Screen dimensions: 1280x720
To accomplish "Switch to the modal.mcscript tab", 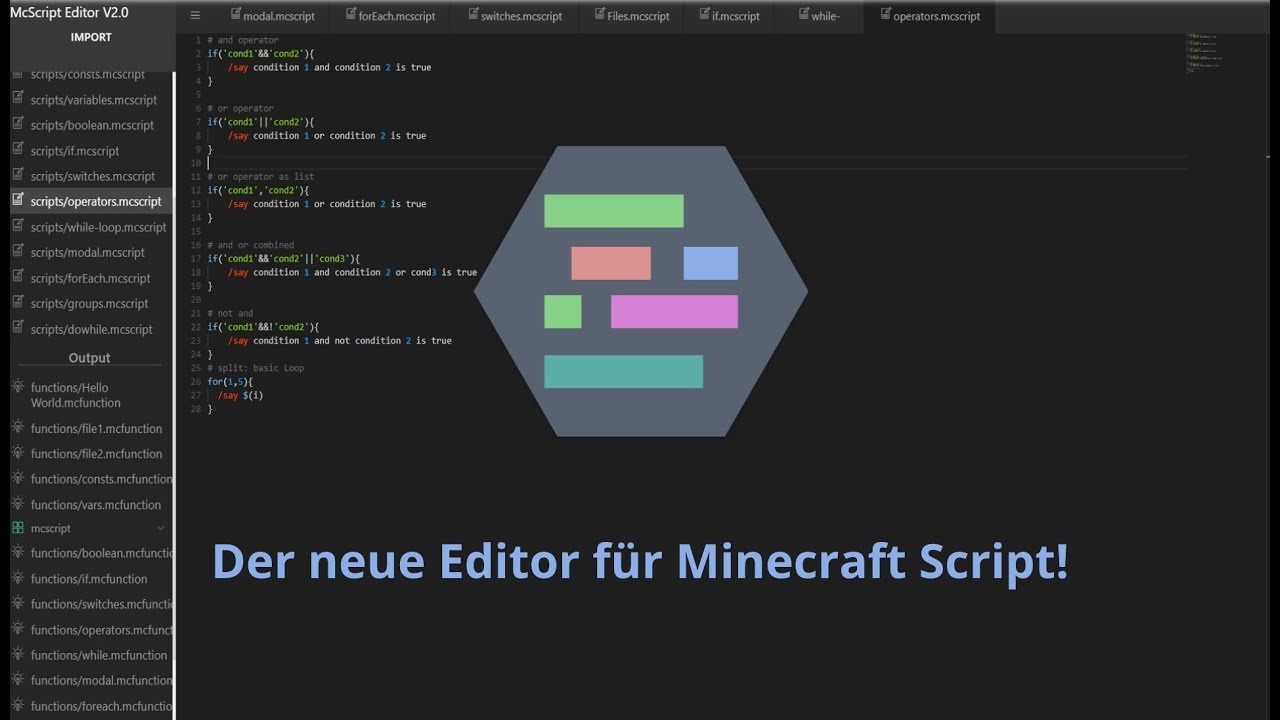I will pyautogui.click(x=272, y=16).
